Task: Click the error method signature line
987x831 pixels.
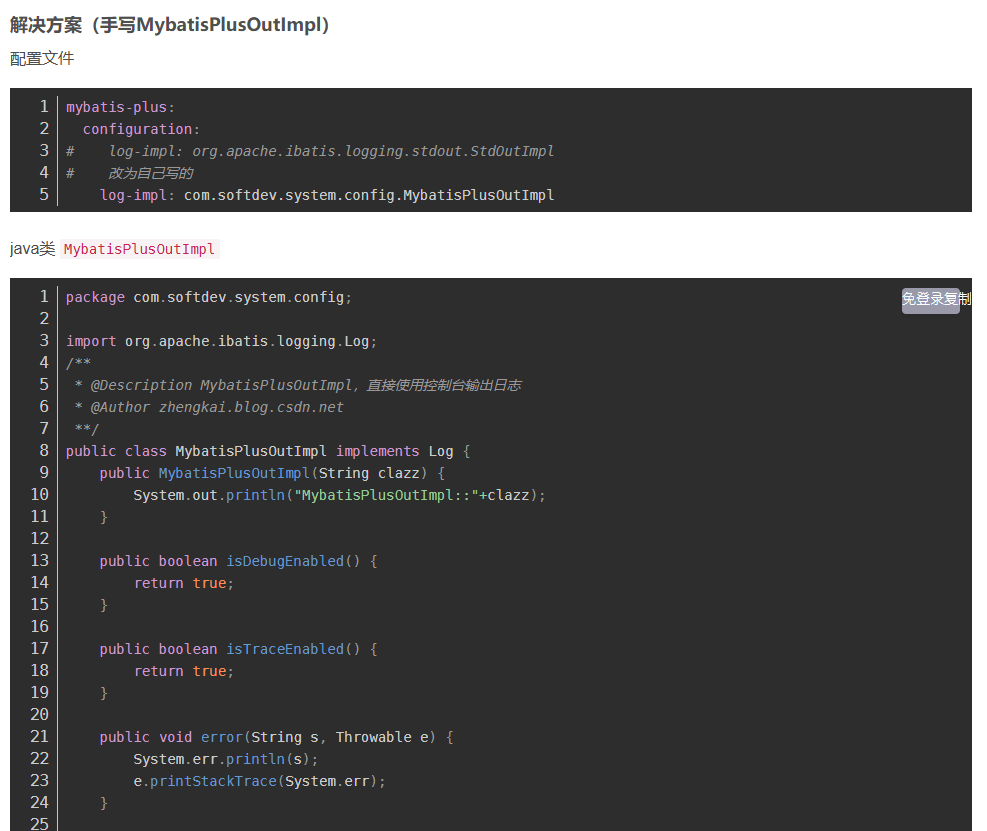Action: click(276, 737)
